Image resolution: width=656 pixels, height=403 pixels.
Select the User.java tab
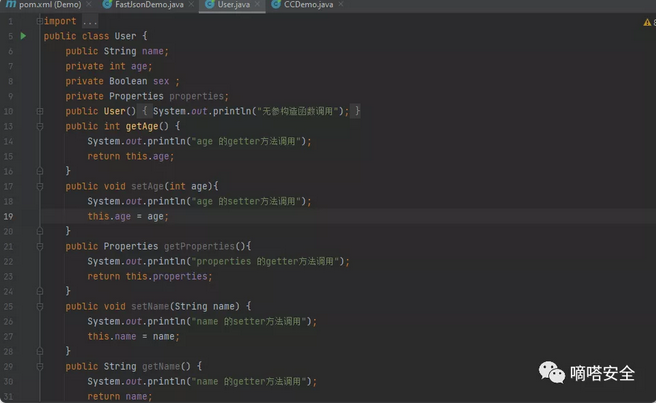[x=233, y=5]
